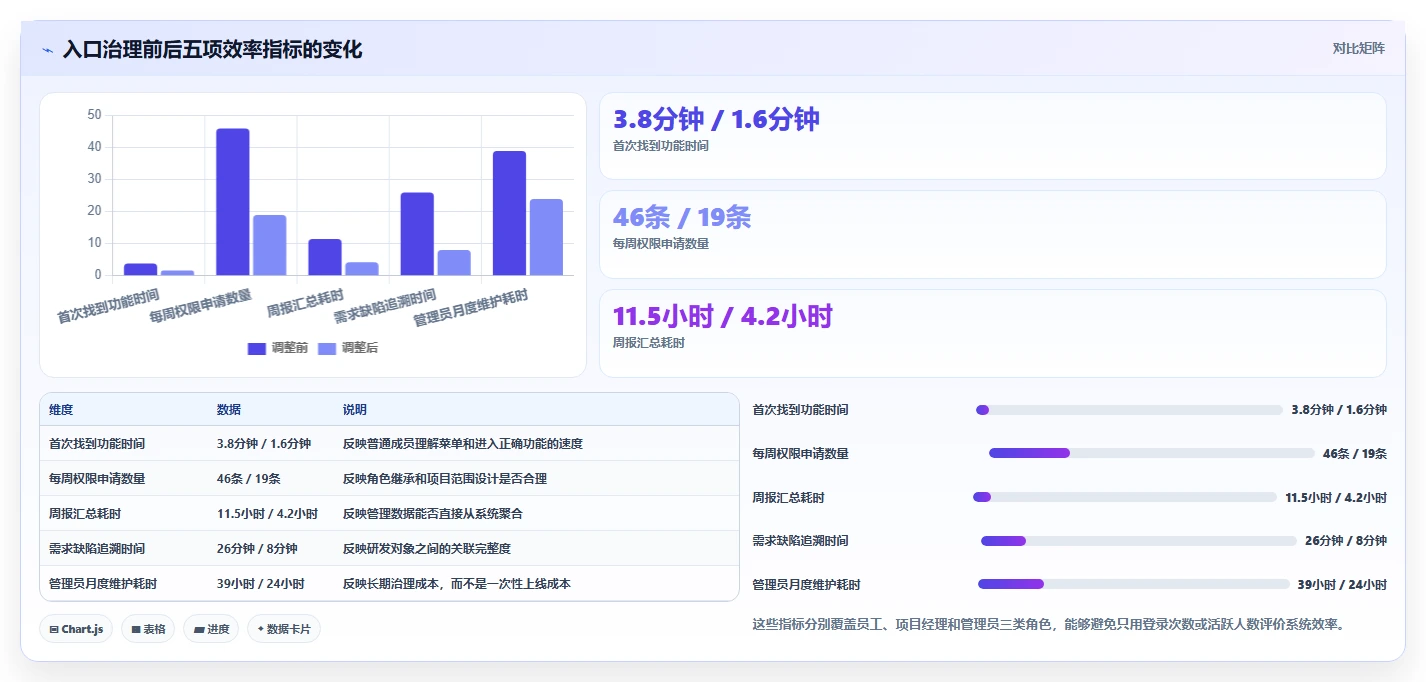Click table cell 26分钟 / 8分钟
Screen dimensions: 1426x682
click(x=257, y=549)
